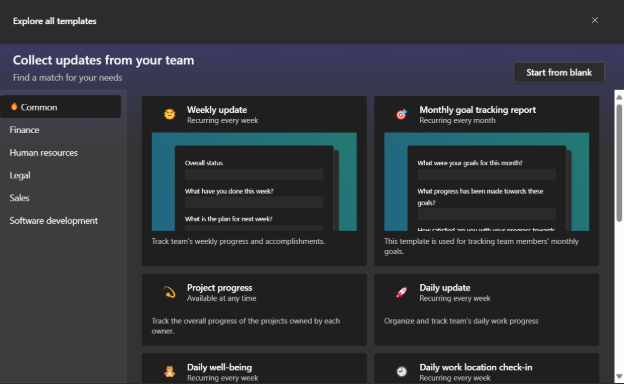Open Software development templates

pyautogui.click(x=54, y=220)
